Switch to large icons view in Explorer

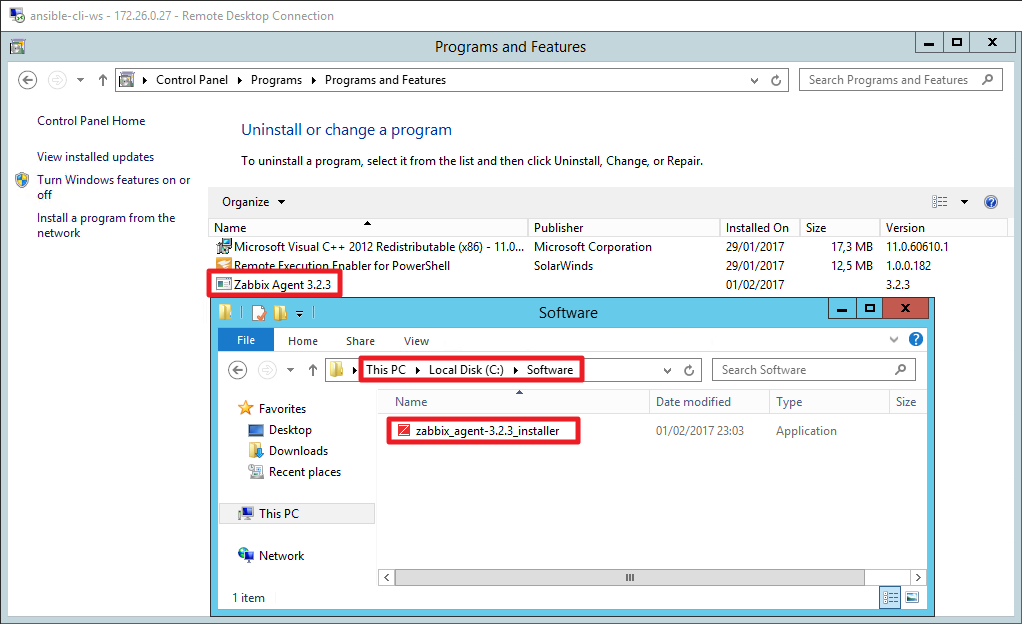tap(912, 597)
